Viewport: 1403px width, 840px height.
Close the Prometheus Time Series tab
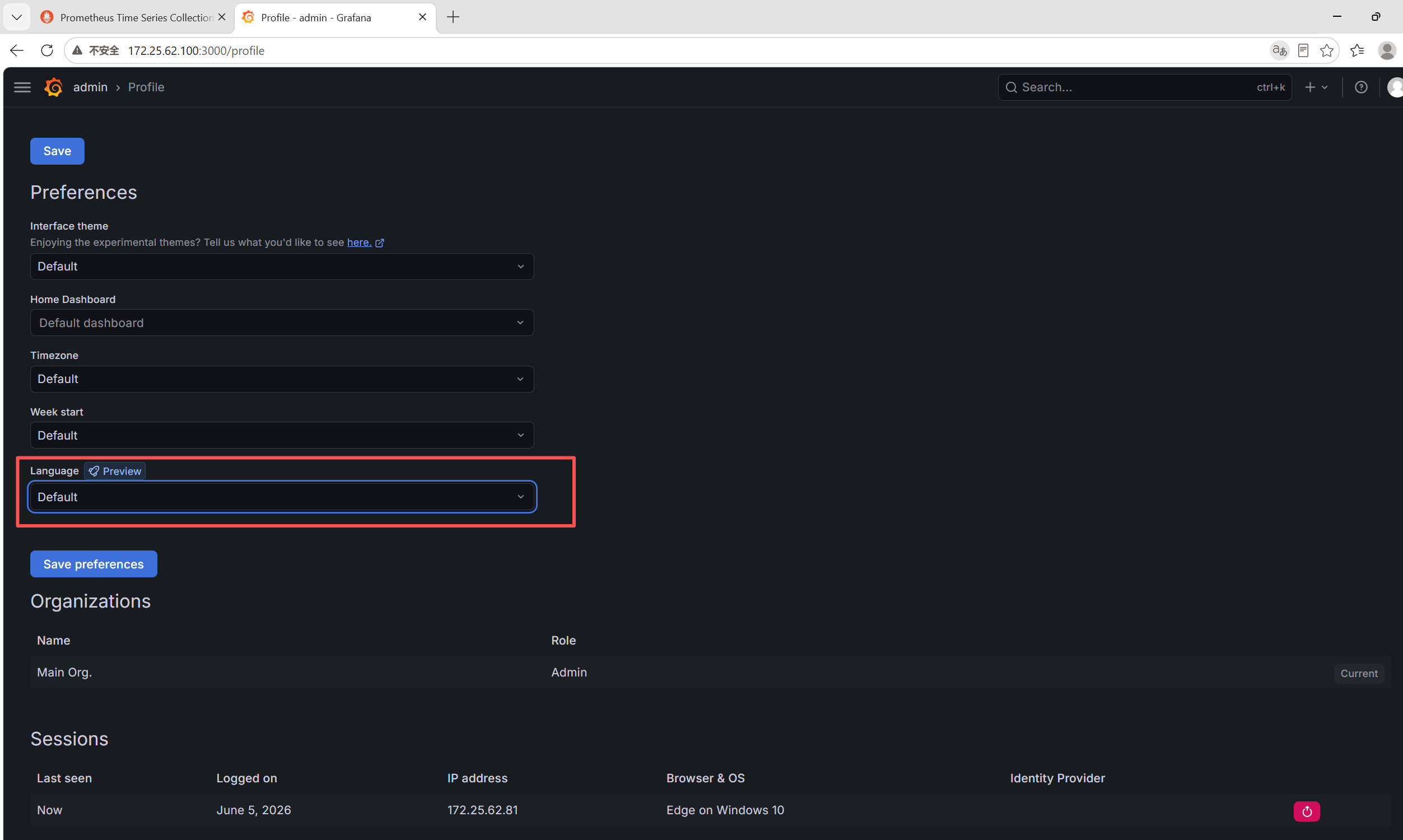(222, 17)
